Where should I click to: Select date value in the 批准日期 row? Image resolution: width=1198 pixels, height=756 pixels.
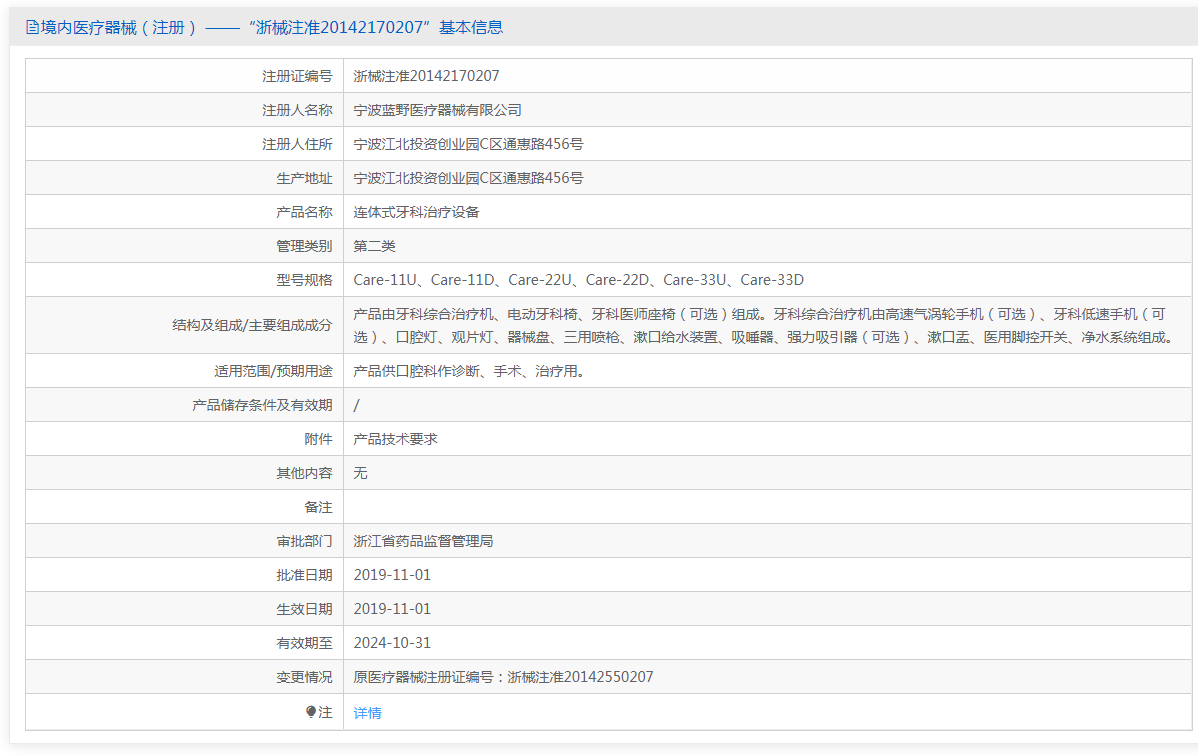click(x=392, y=575)
